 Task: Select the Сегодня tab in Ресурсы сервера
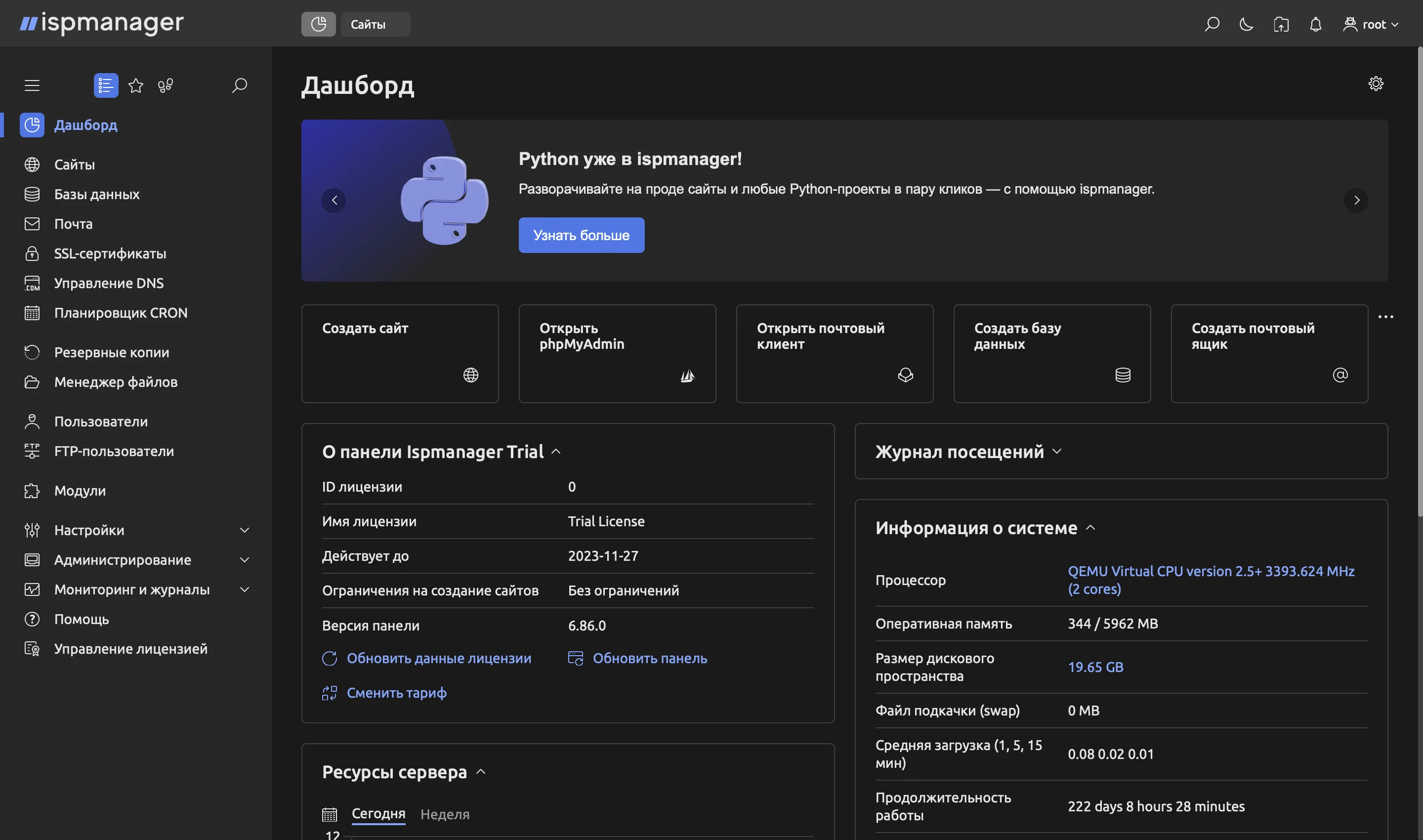tap(378, 813)
